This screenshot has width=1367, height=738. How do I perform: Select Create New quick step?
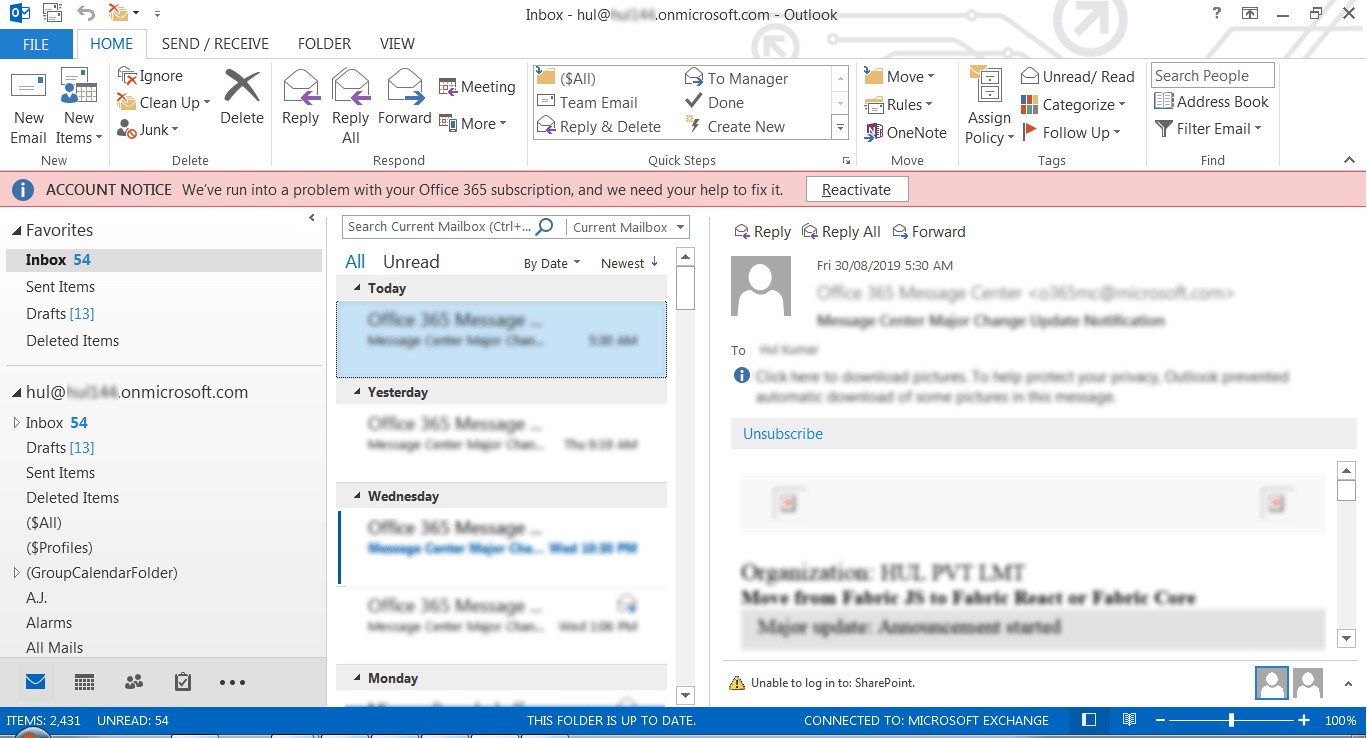(x=735, y=127)
